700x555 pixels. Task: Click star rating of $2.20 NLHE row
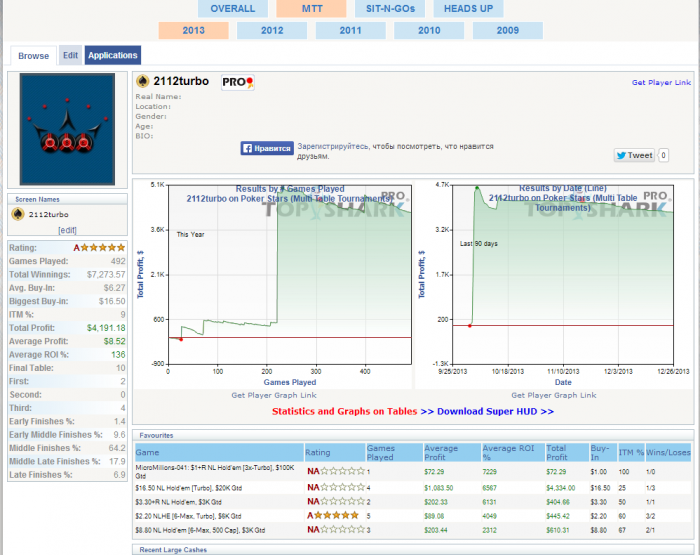point(333,516)
